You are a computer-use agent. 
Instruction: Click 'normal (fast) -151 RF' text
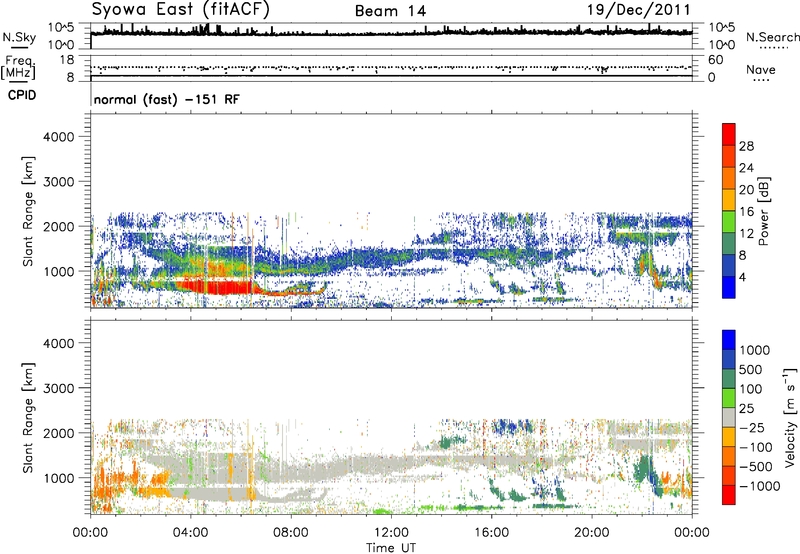pyautogui.click(x=166, y=99)
